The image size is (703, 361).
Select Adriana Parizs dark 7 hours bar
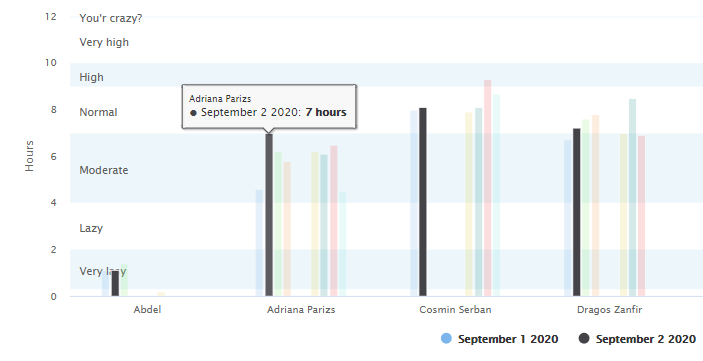[x=269, y=215]
